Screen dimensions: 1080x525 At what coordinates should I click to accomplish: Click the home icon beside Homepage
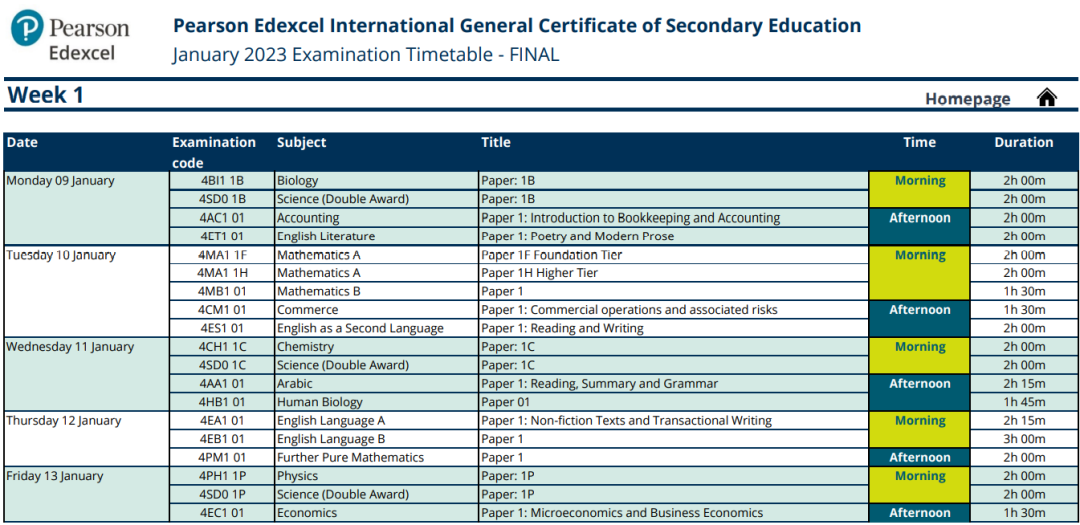pos(1046,97)
